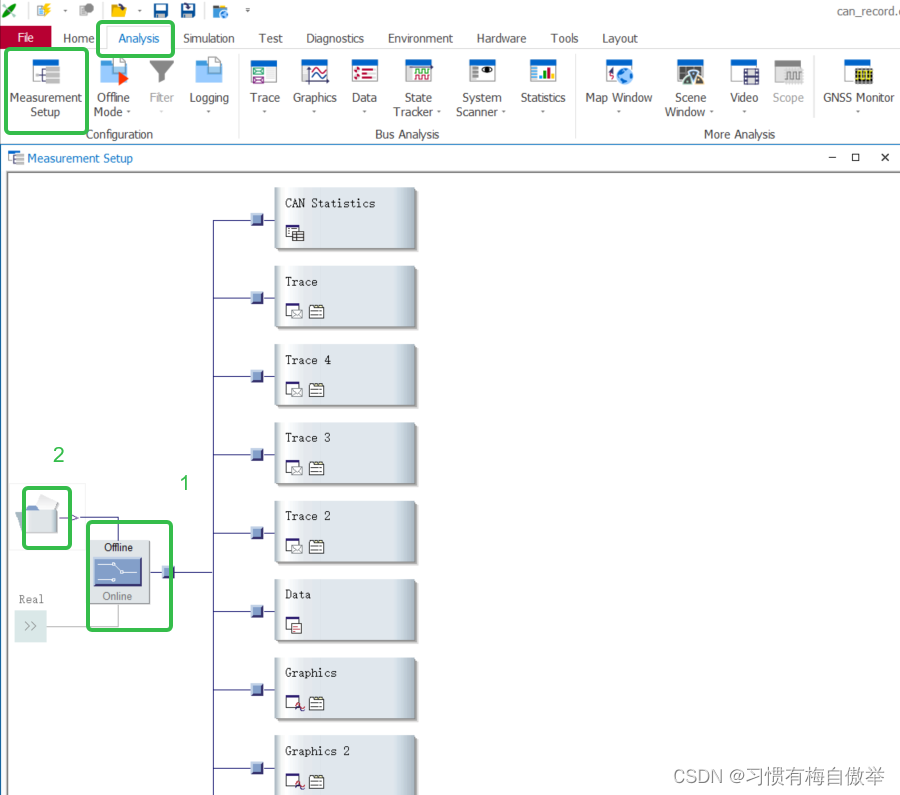Click the Logging ribbon icon
The width and height of the screenshot is (900, 795).
[208, 72]
